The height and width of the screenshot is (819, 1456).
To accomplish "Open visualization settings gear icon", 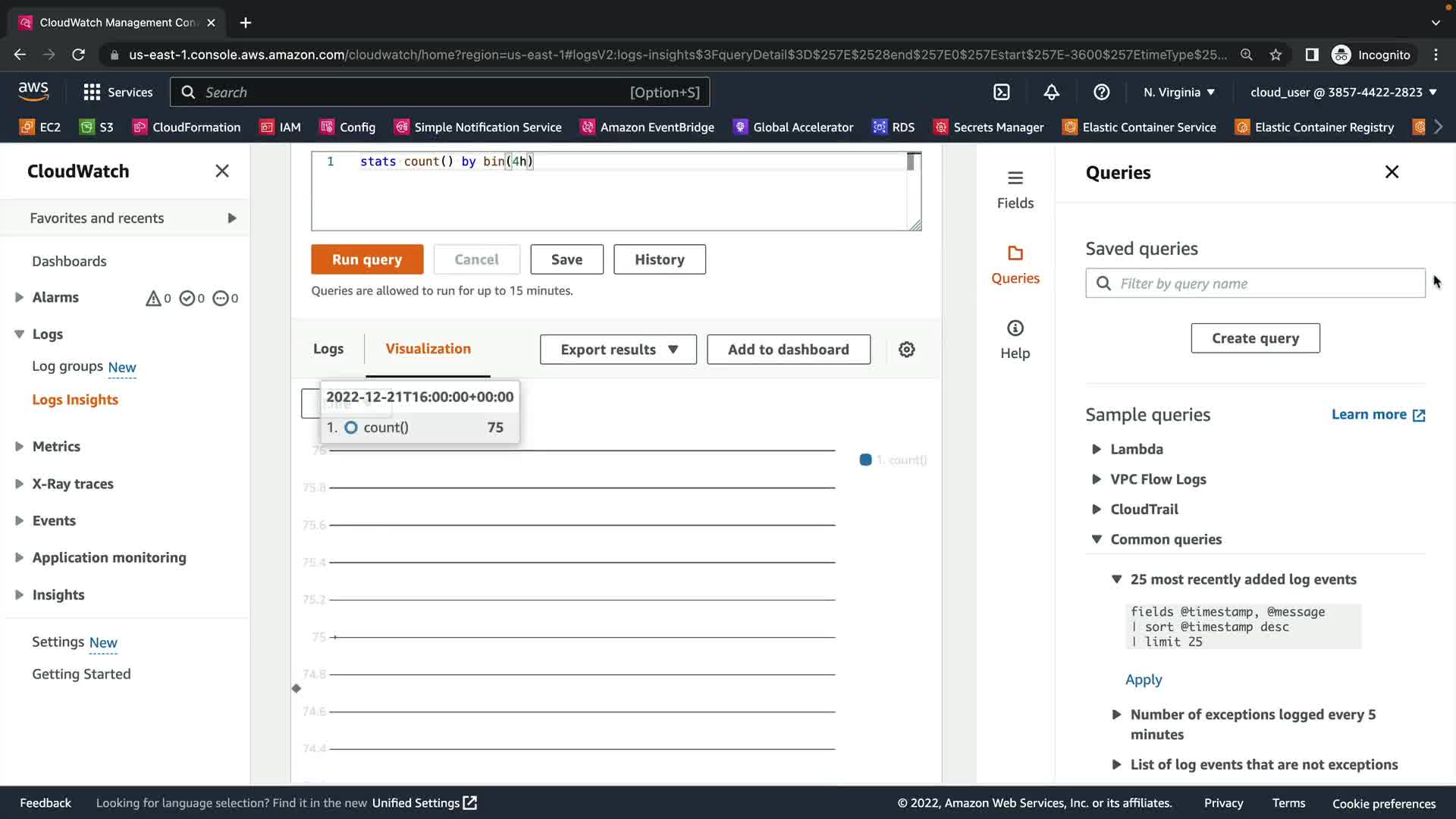I will coord(906,350).
